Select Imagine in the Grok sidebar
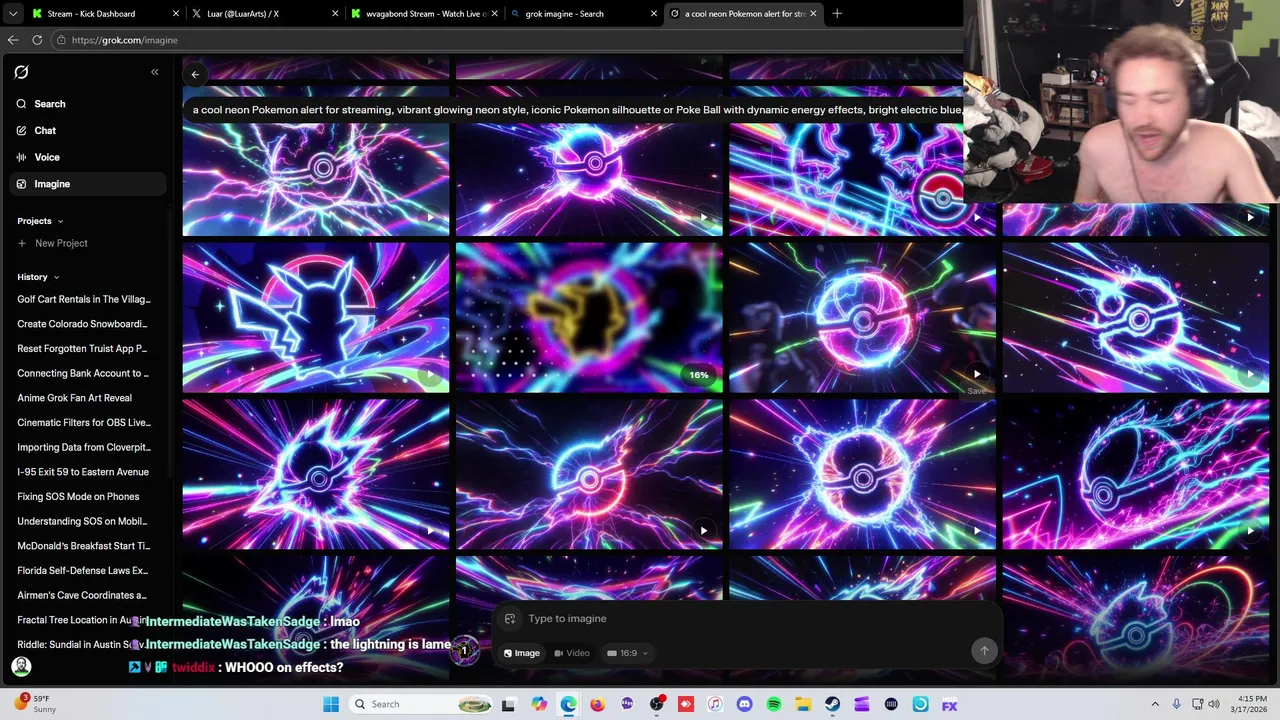The height and width of the screenshot is (720, 1280). (x=88, y=184)
